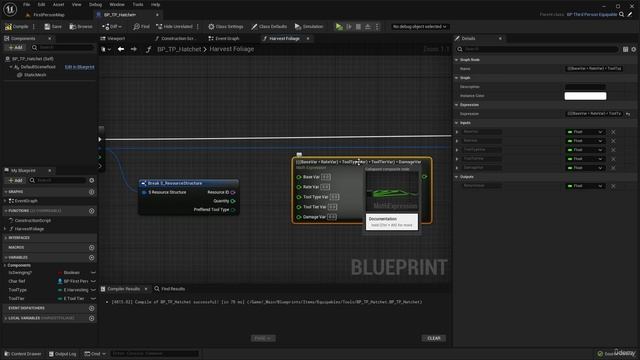640x360 pixels.
Task: Close the Harvest Foliage tab
Action: (x=308, y=38)
